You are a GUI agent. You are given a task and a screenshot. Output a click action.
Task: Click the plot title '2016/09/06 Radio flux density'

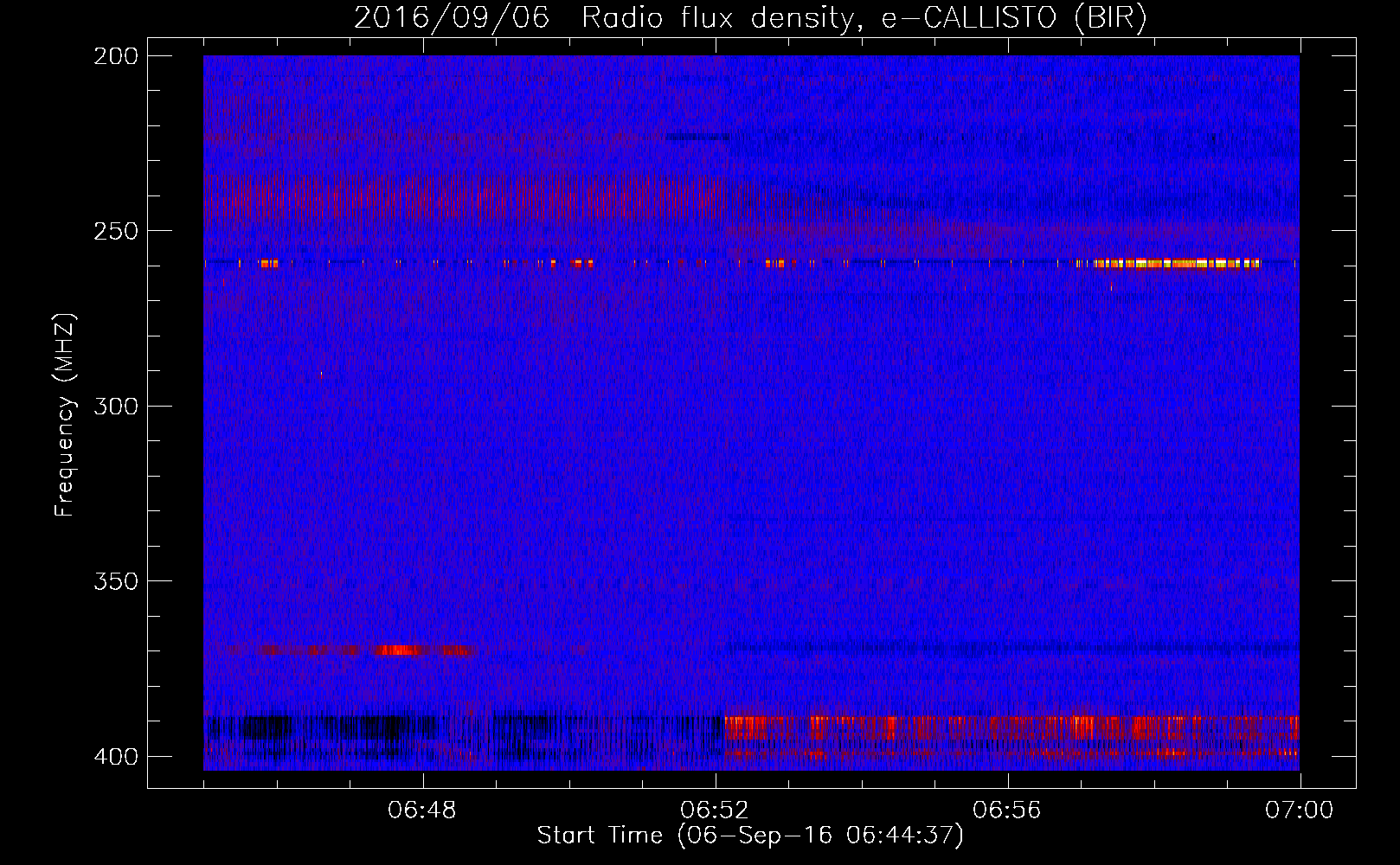(x=602, y=17)
